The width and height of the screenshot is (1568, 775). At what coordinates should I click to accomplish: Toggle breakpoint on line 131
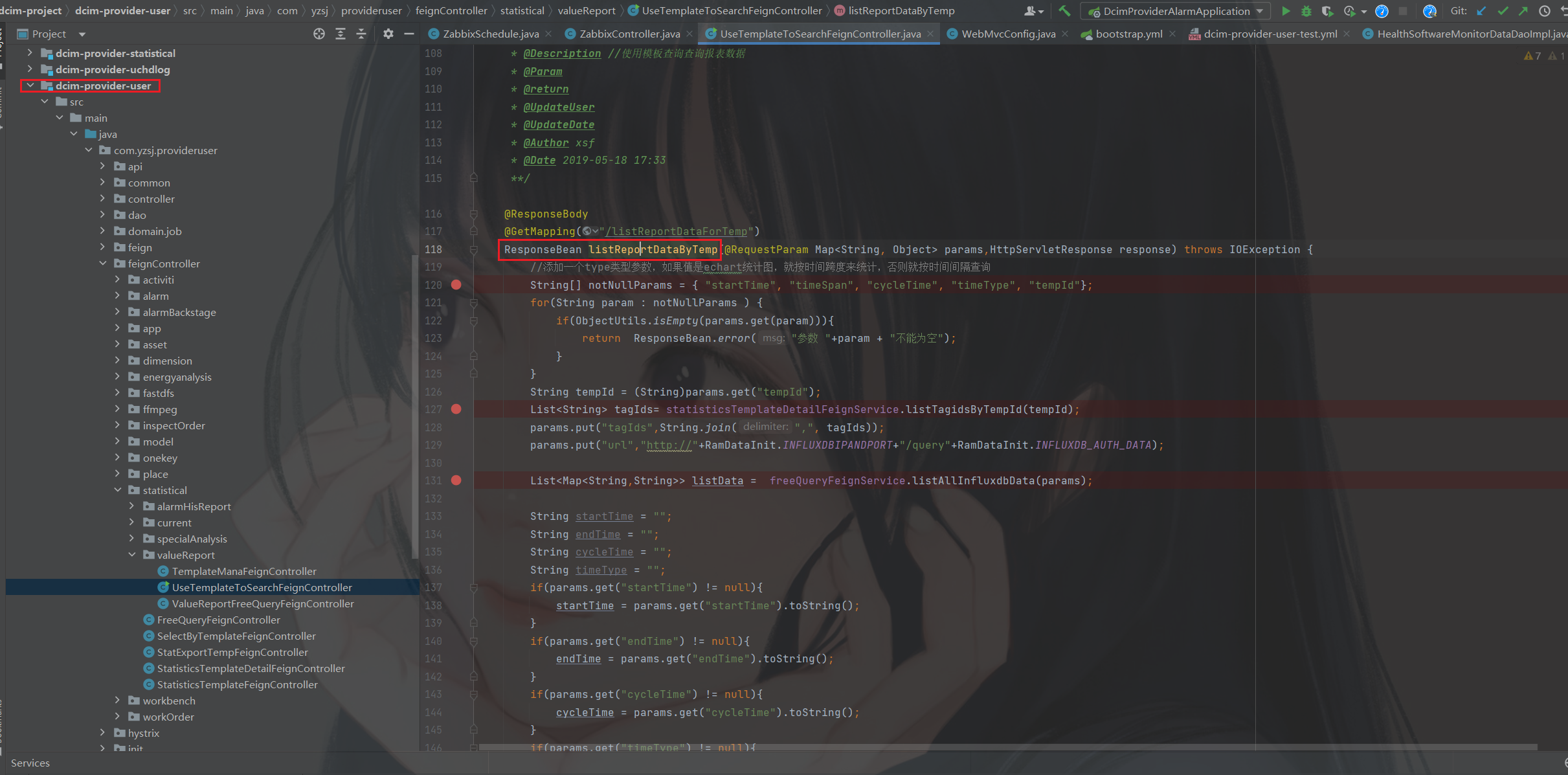[x=456, y=480]
